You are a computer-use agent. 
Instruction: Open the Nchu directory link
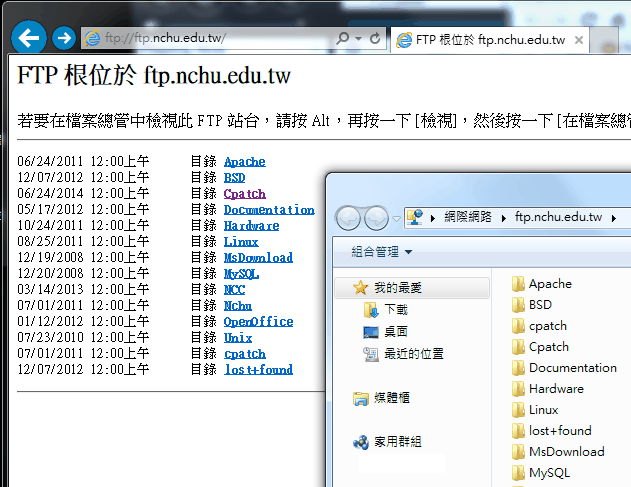point(238,305)
